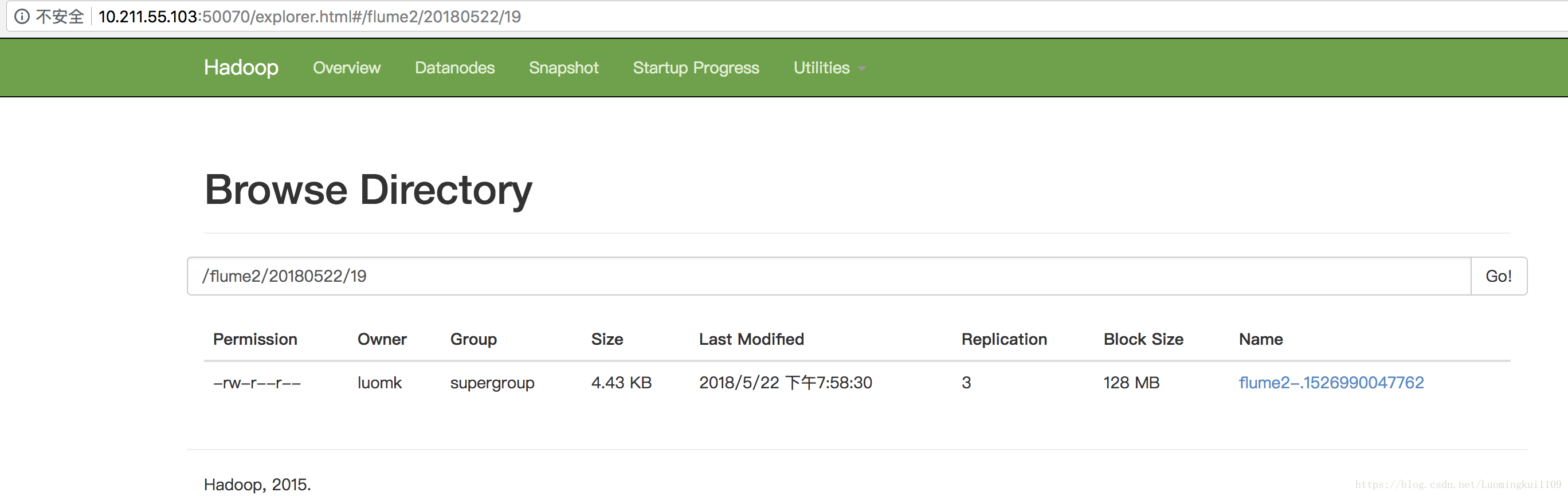1568x496 pixels.
Task: Click the site info icon in address bar
Action: [22, 17]
